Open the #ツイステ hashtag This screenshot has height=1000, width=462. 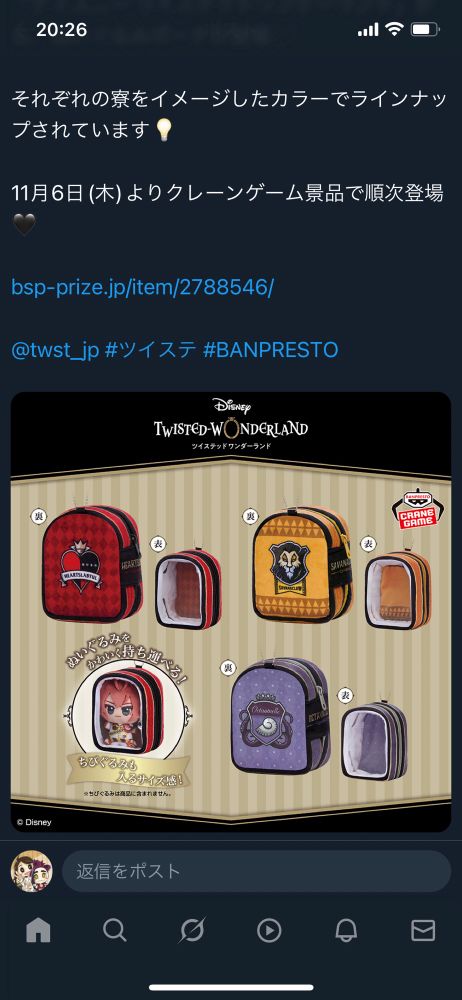[150, 350]
